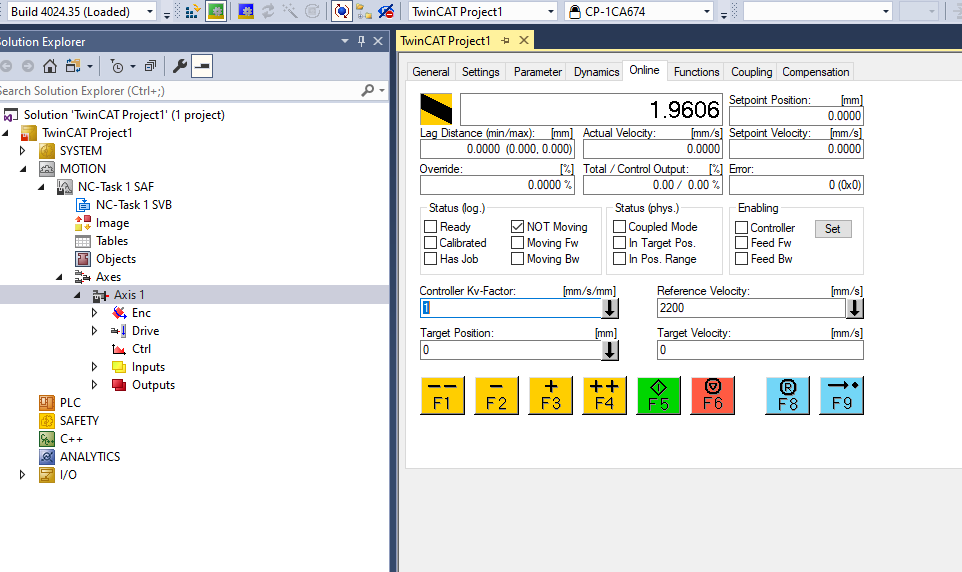Expand Enc tree node
Viewport: 962px width, 572px height.
94,313
